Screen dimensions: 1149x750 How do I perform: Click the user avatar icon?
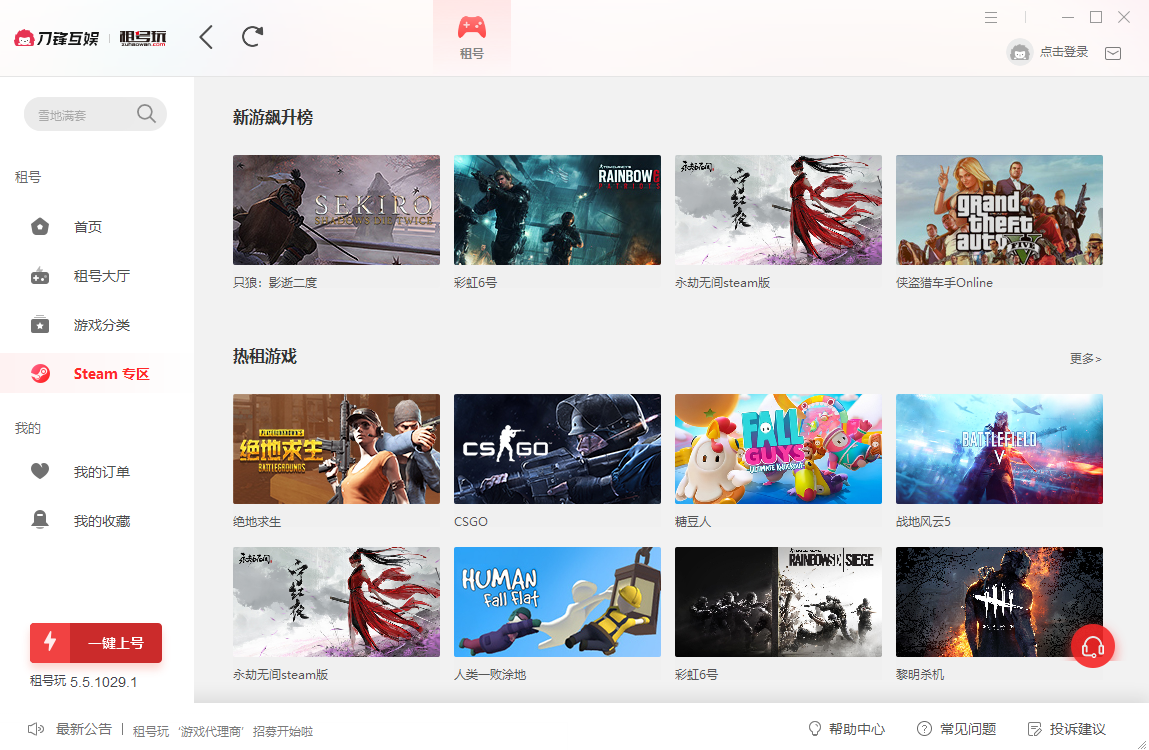(x=1019, y=53)
